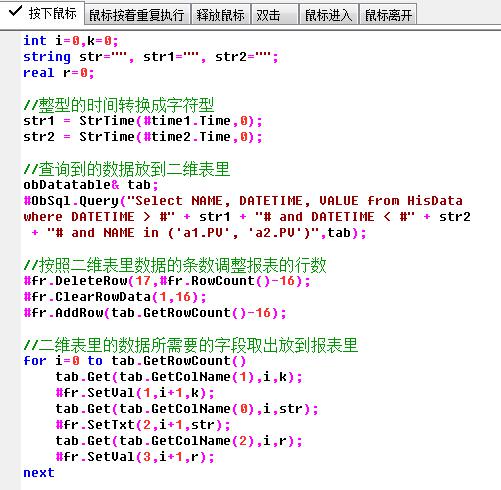Click the str1 = StrTime(#time1.Time,0) line
Screen dimensions: 501x490
[143, 121]
